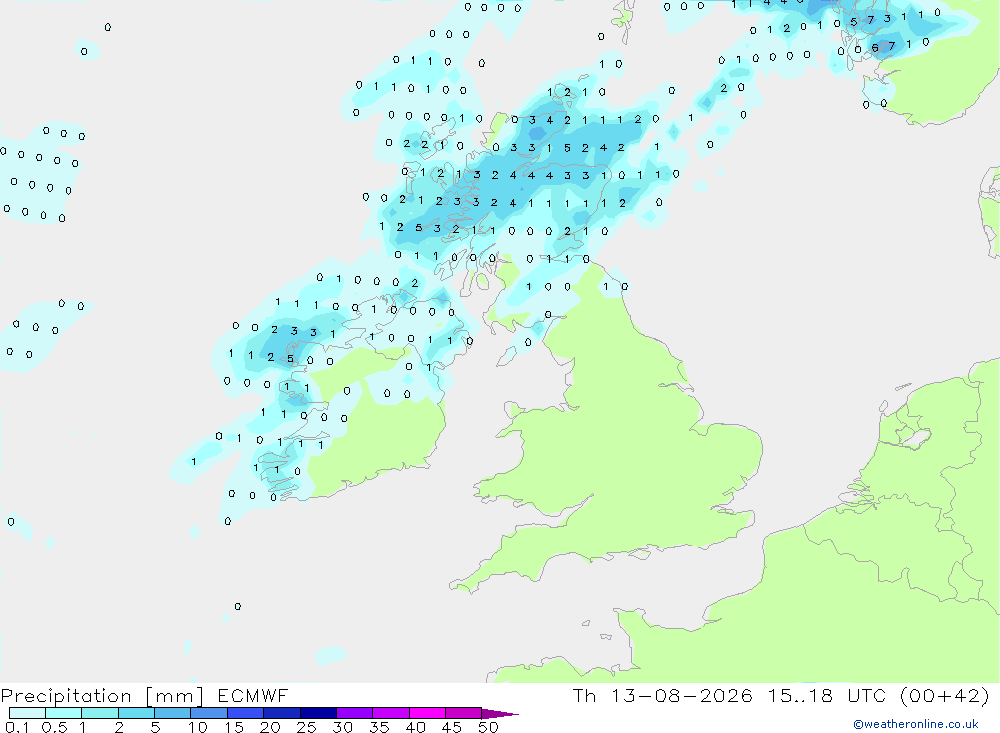Screen dimensions: 1000x733
Task: Click the "50" legend scale label
Action: click(x=488, y=727)
